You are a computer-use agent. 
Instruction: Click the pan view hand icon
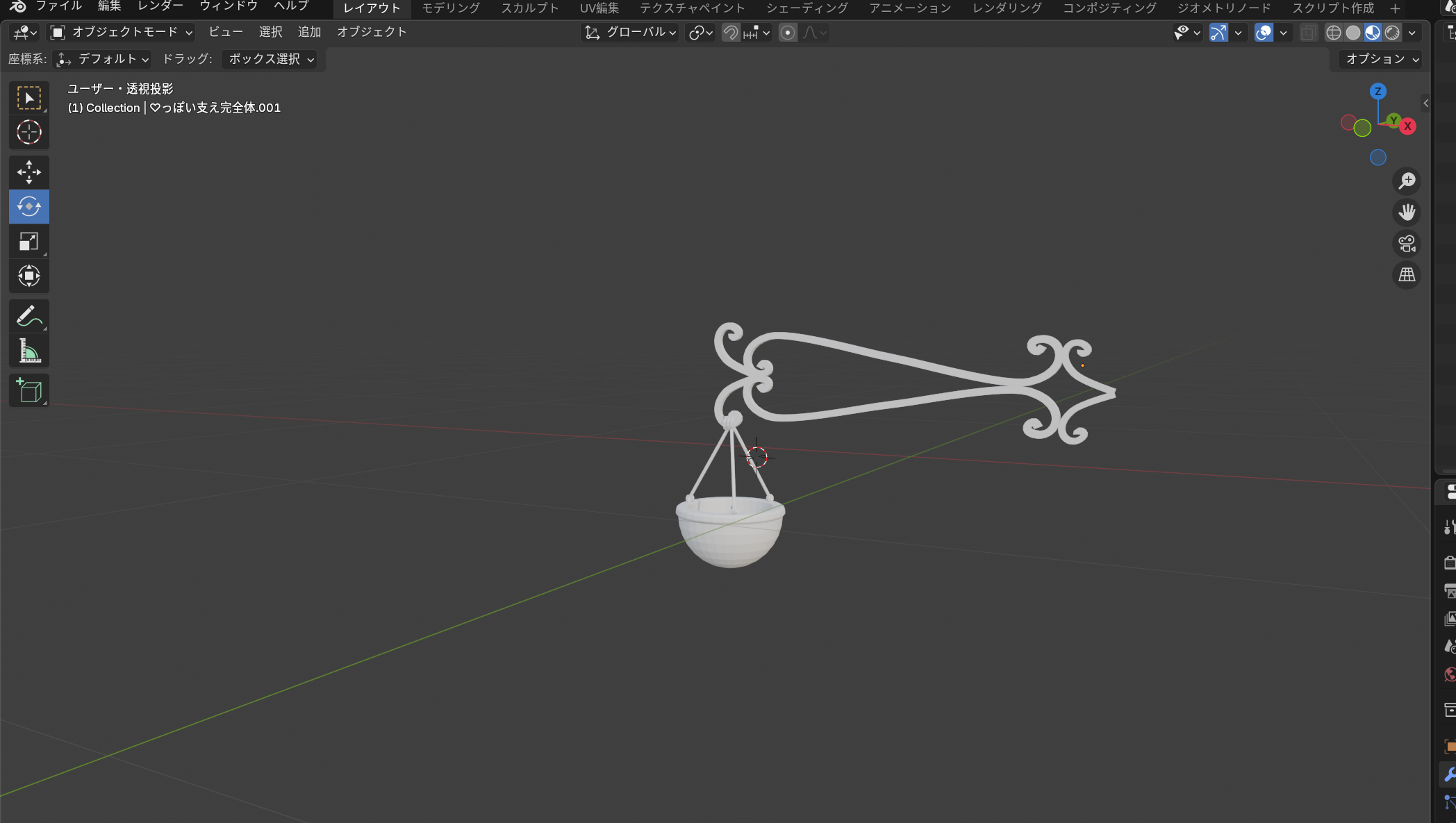[1407, 213]
